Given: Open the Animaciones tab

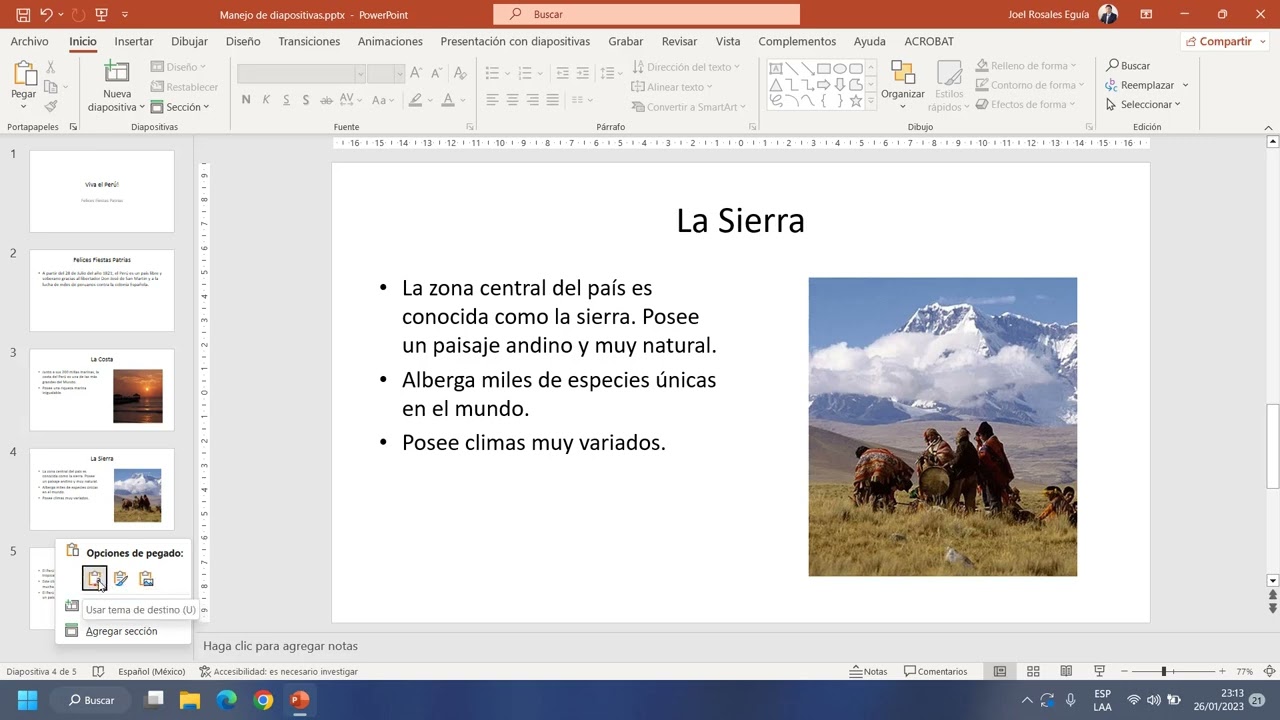Looking at the screenshot, I should coord(390,41).
